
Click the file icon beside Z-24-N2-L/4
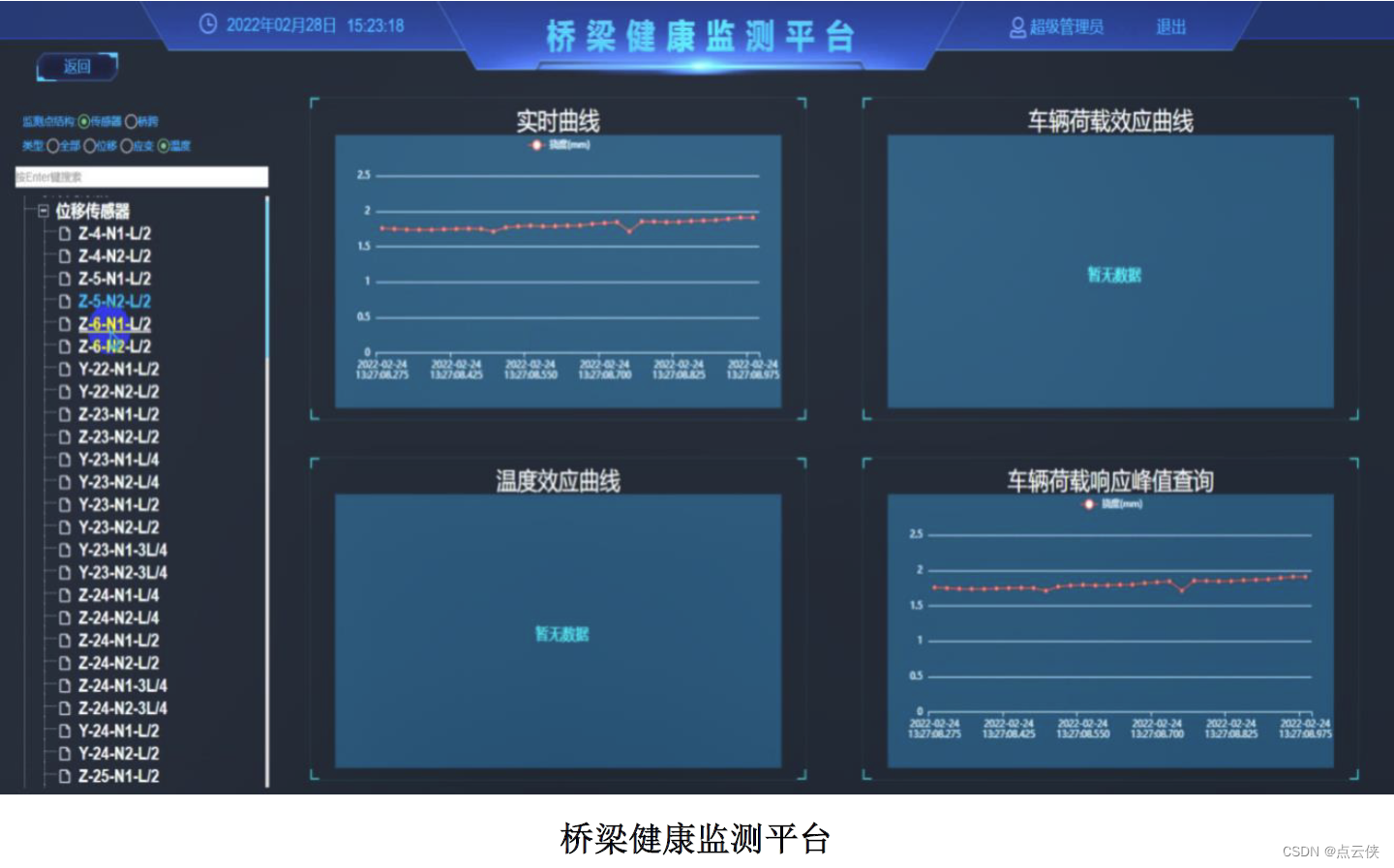[65, 617]
